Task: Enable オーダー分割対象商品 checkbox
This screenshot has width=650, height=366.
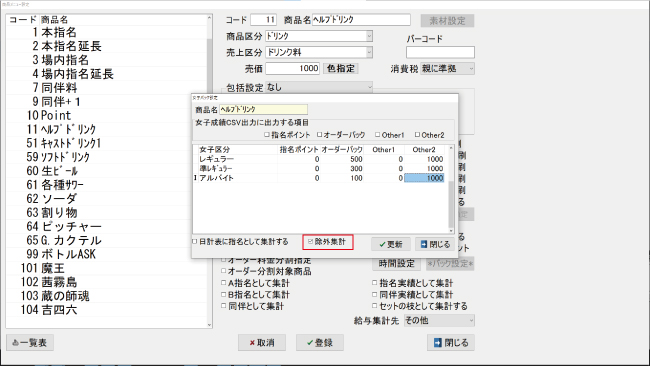Action: pyautogui.click(x=224, y=271)
